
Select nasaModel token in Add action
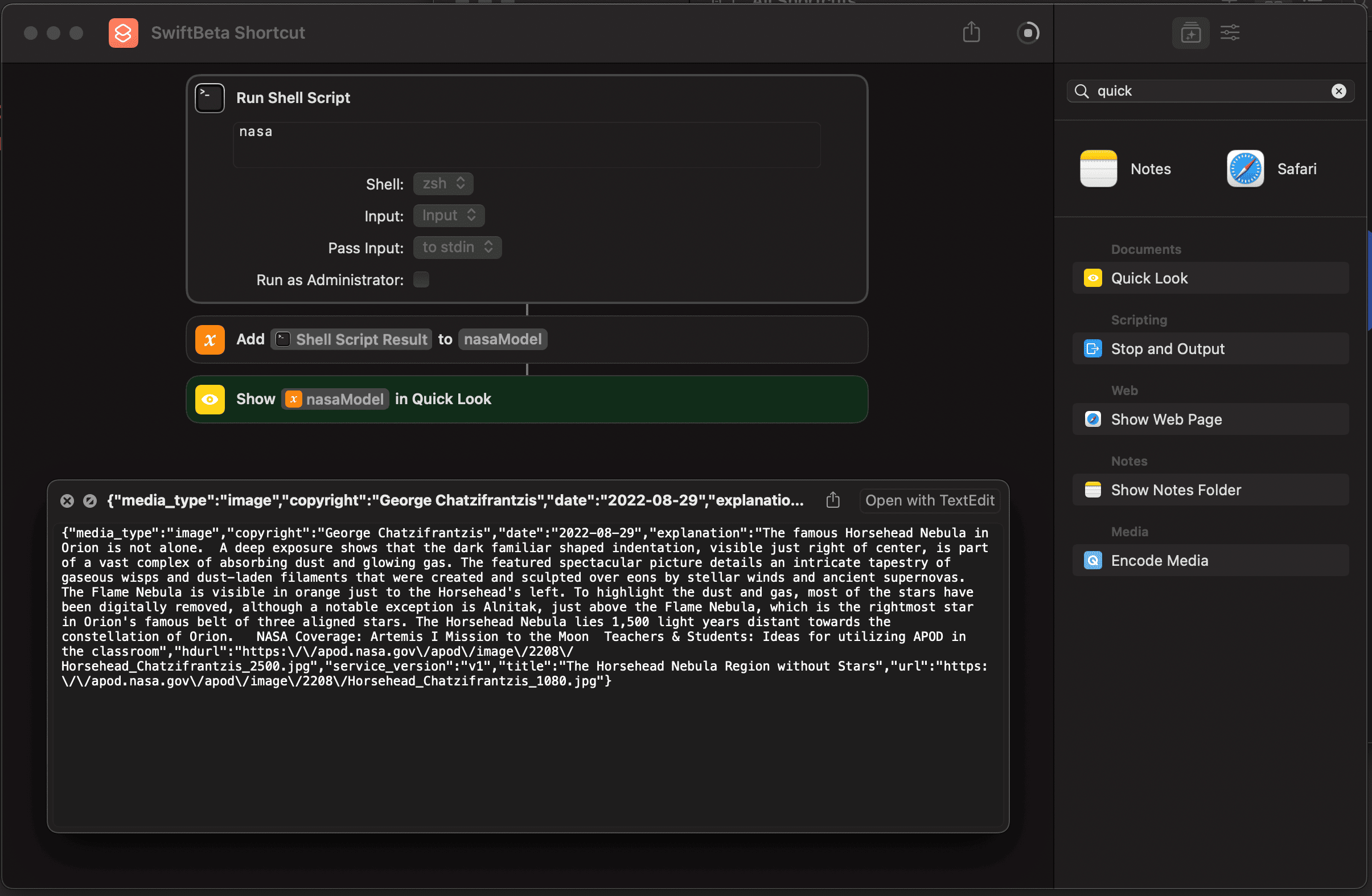point(503,340)
